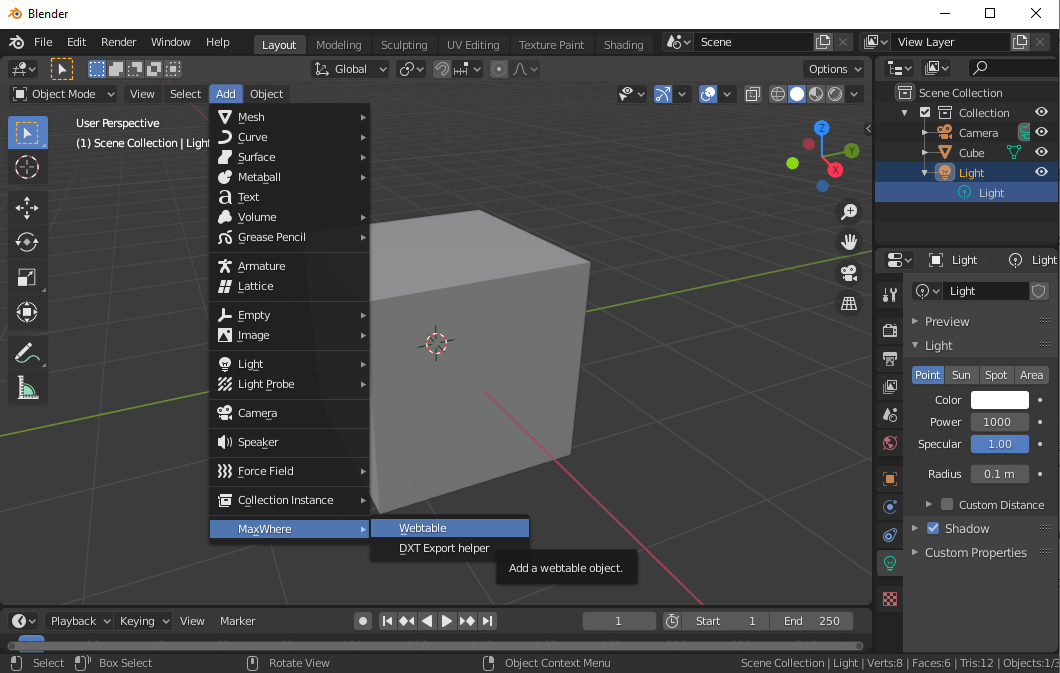Choose the Measure tool
This screenshot has height=673, width=1060.
(x=27, y=387)
